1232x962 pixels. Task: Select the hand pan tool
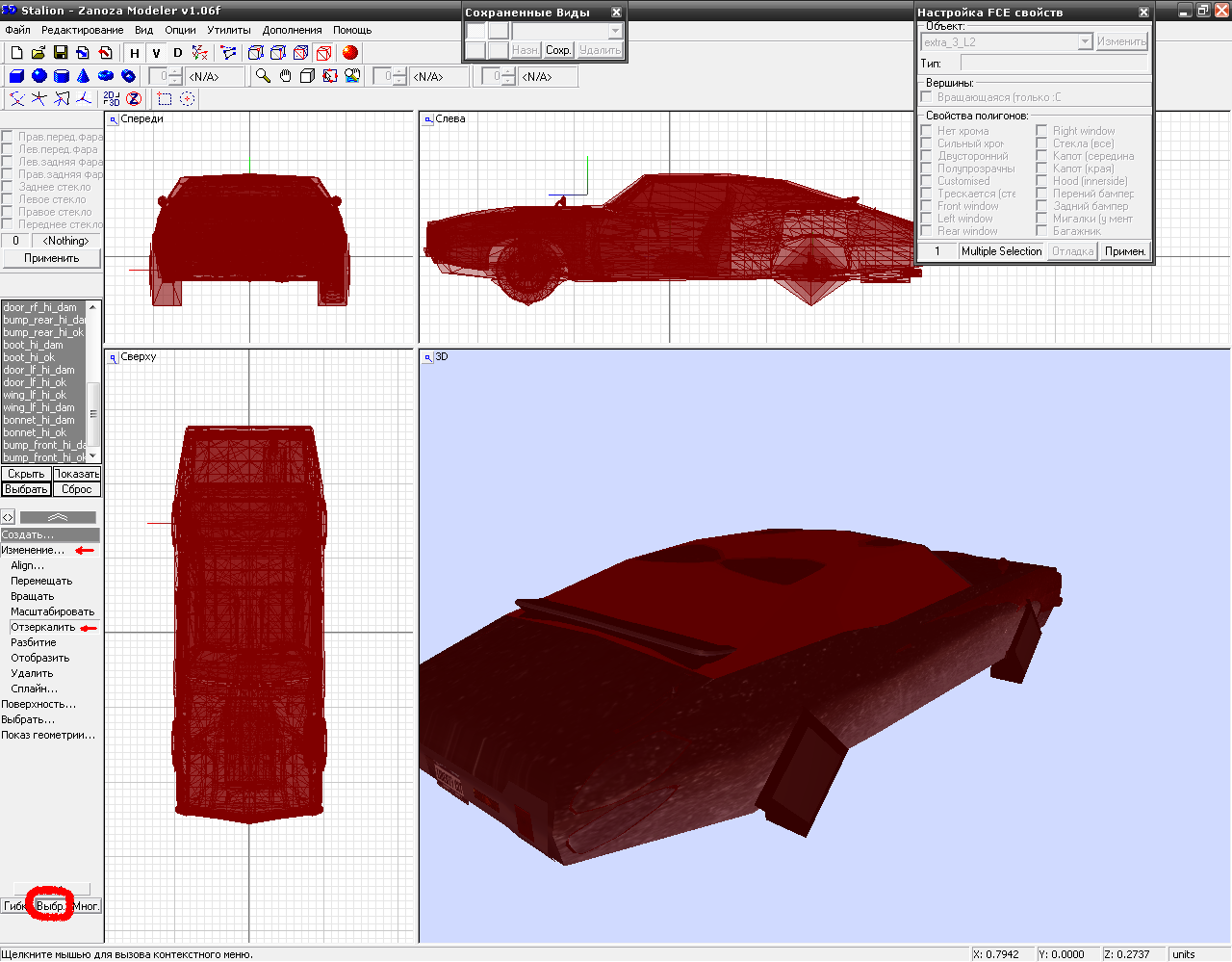coord(285,76)
